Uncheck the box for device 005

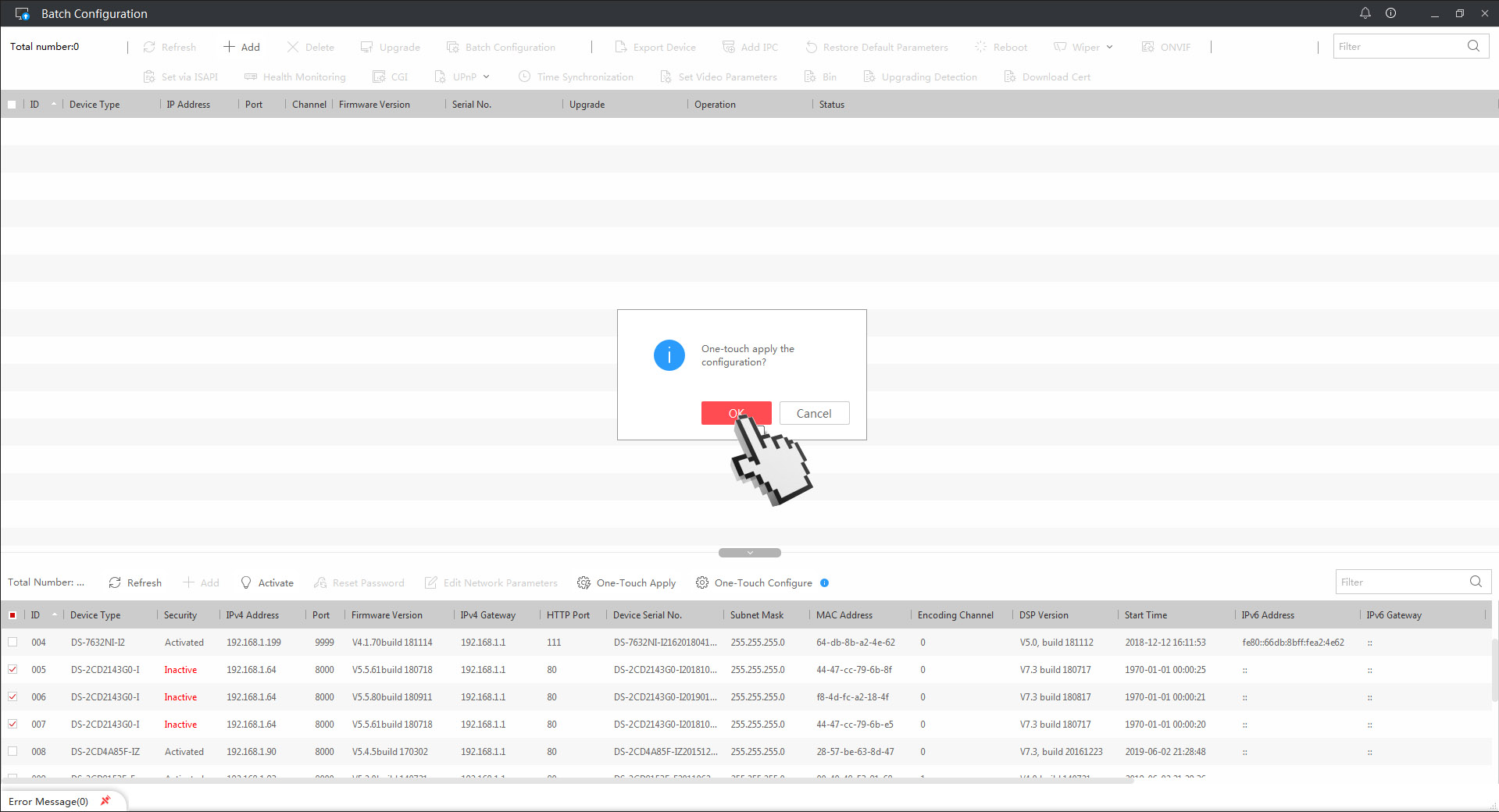pos(12,669)
